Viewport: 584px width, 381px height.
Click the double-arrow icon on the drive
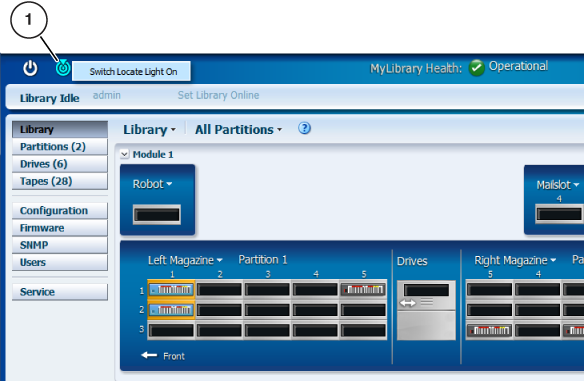point(408,303)
